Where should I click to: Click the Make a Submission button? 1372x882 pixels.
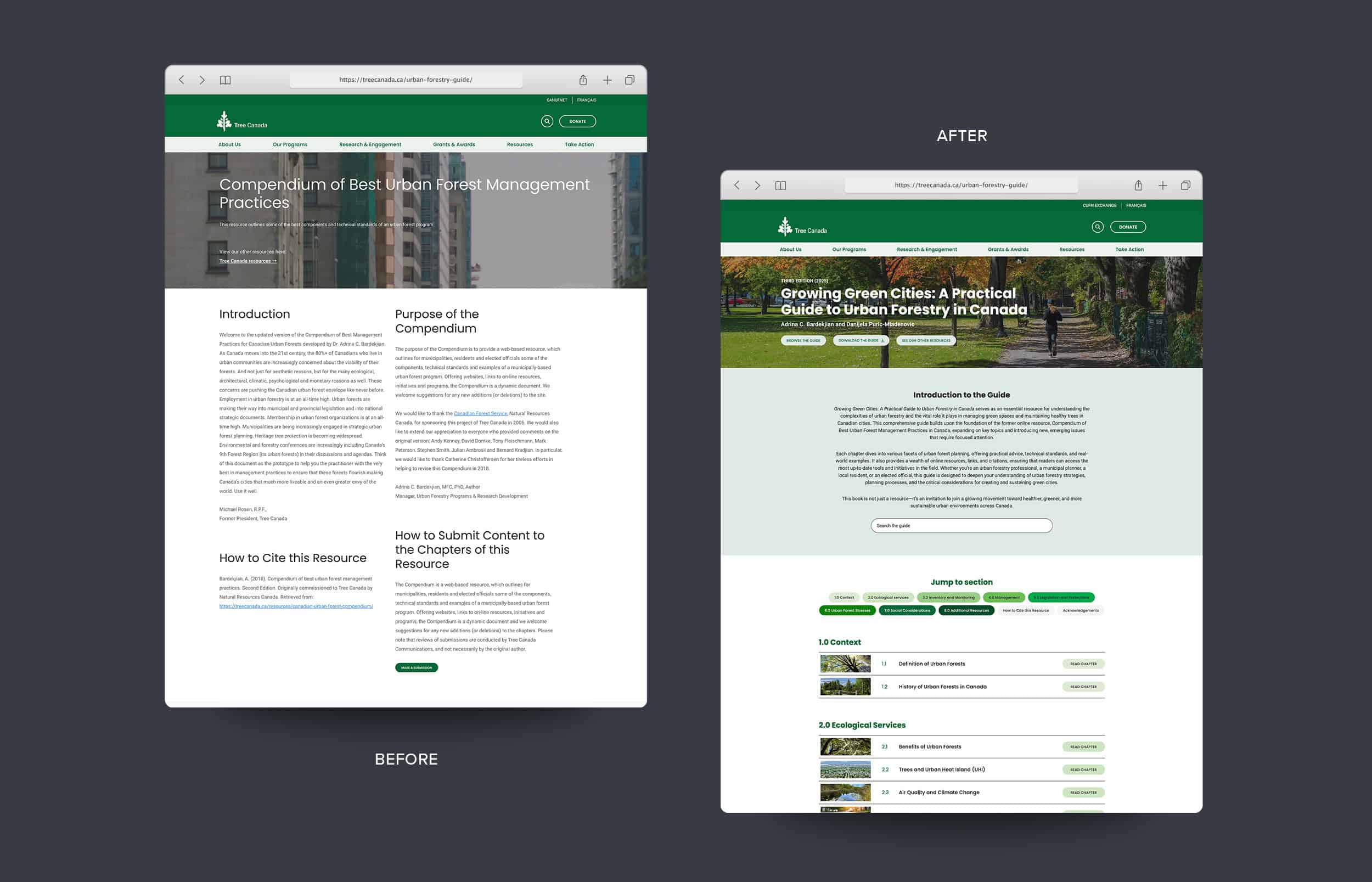click(x=417, y=668)
